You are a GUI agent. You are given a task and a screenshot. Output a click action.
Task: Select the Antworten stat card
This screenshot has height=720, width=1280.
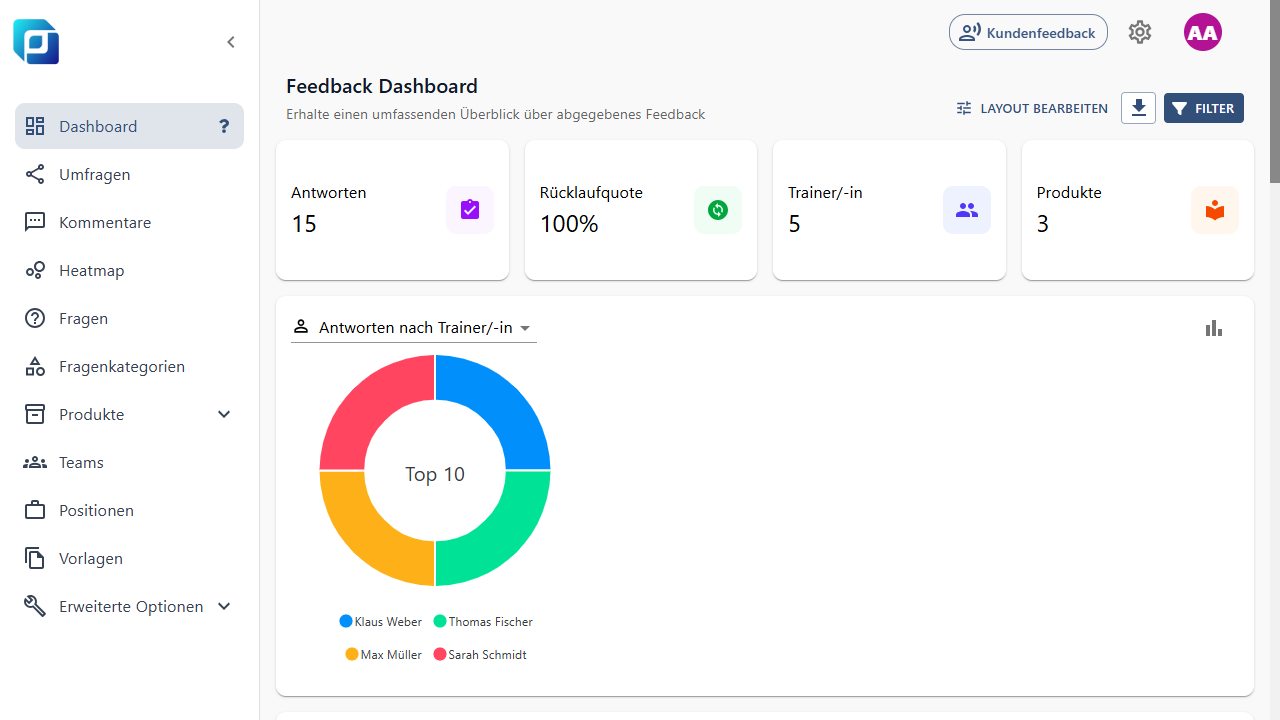(x=392, y=210)
